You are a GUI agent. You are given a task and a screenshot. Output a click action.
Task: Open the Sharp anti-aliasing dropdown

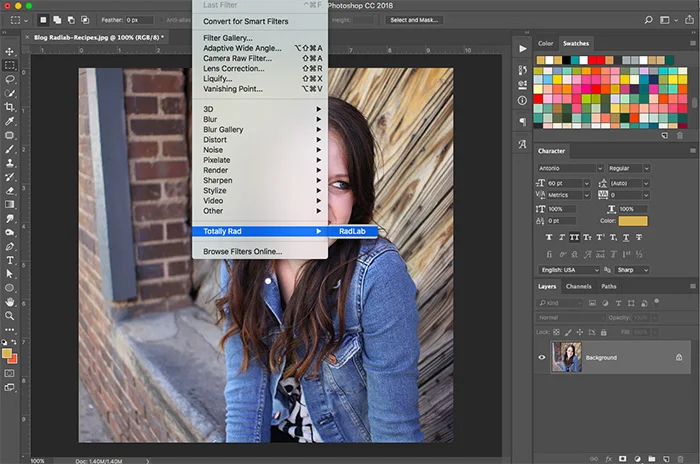(x=632, y=270)
